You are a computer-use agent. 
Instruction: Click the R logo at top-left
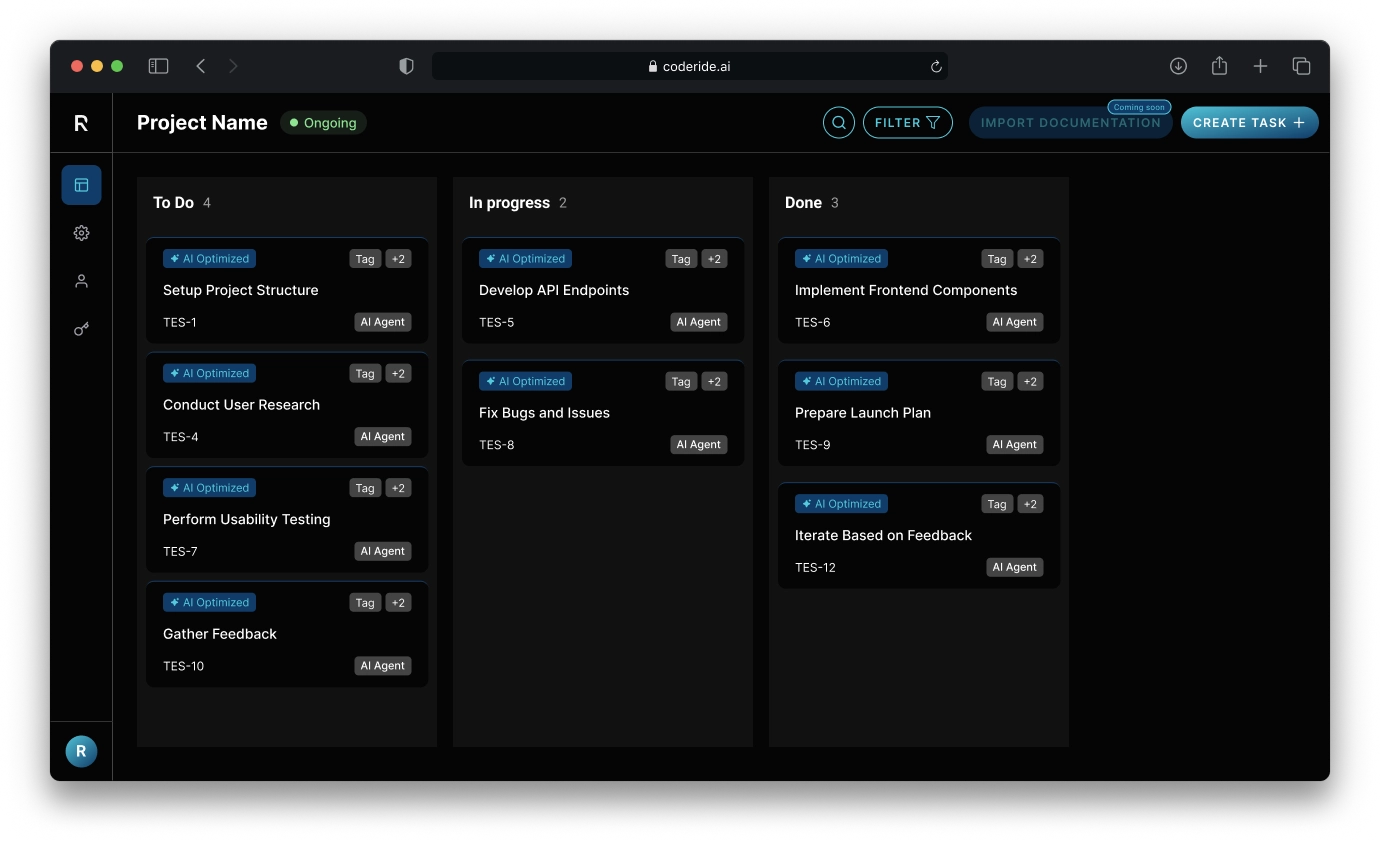(x=81, y=123)
